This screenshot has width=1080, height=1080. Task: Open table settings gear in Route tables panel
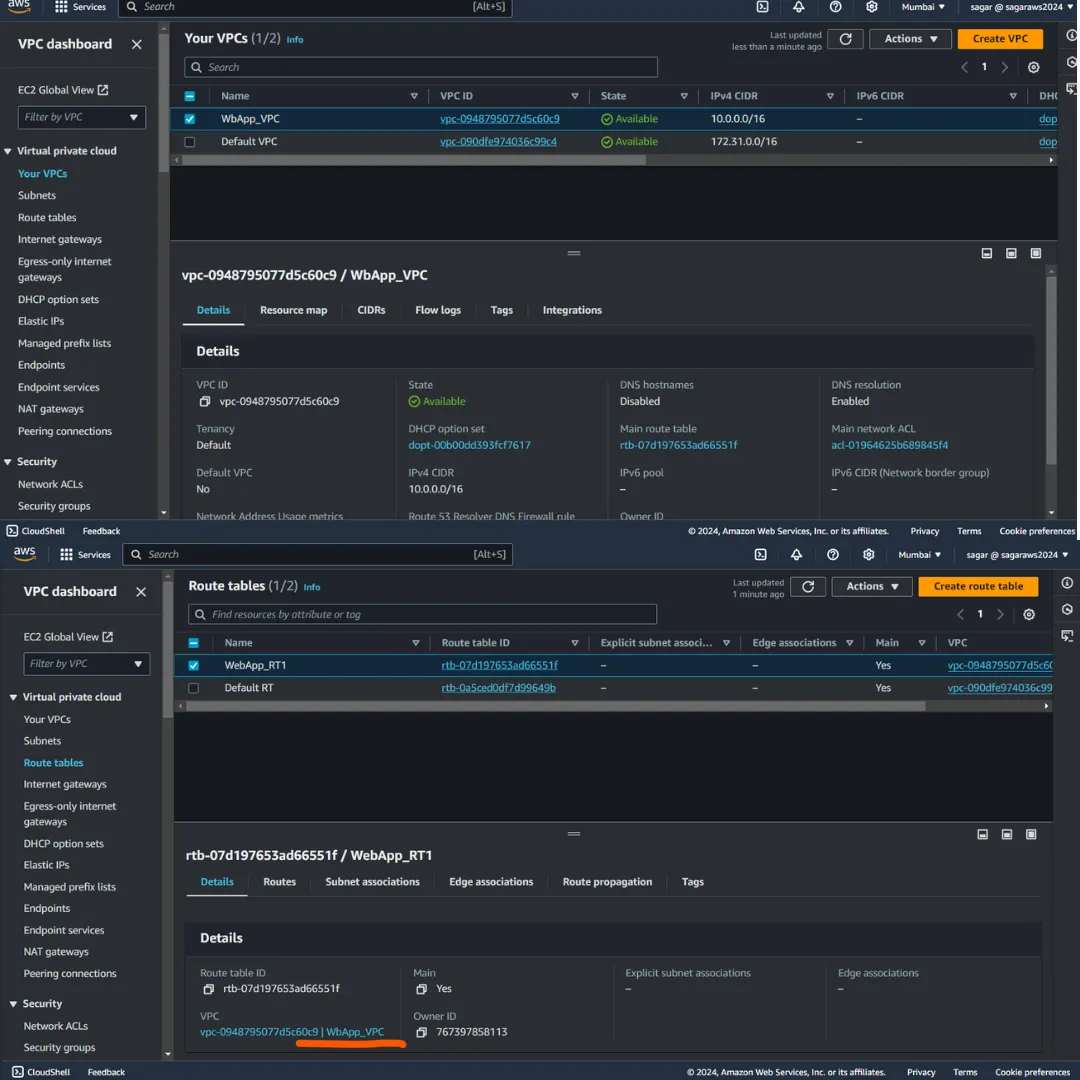coord(1028,614)
